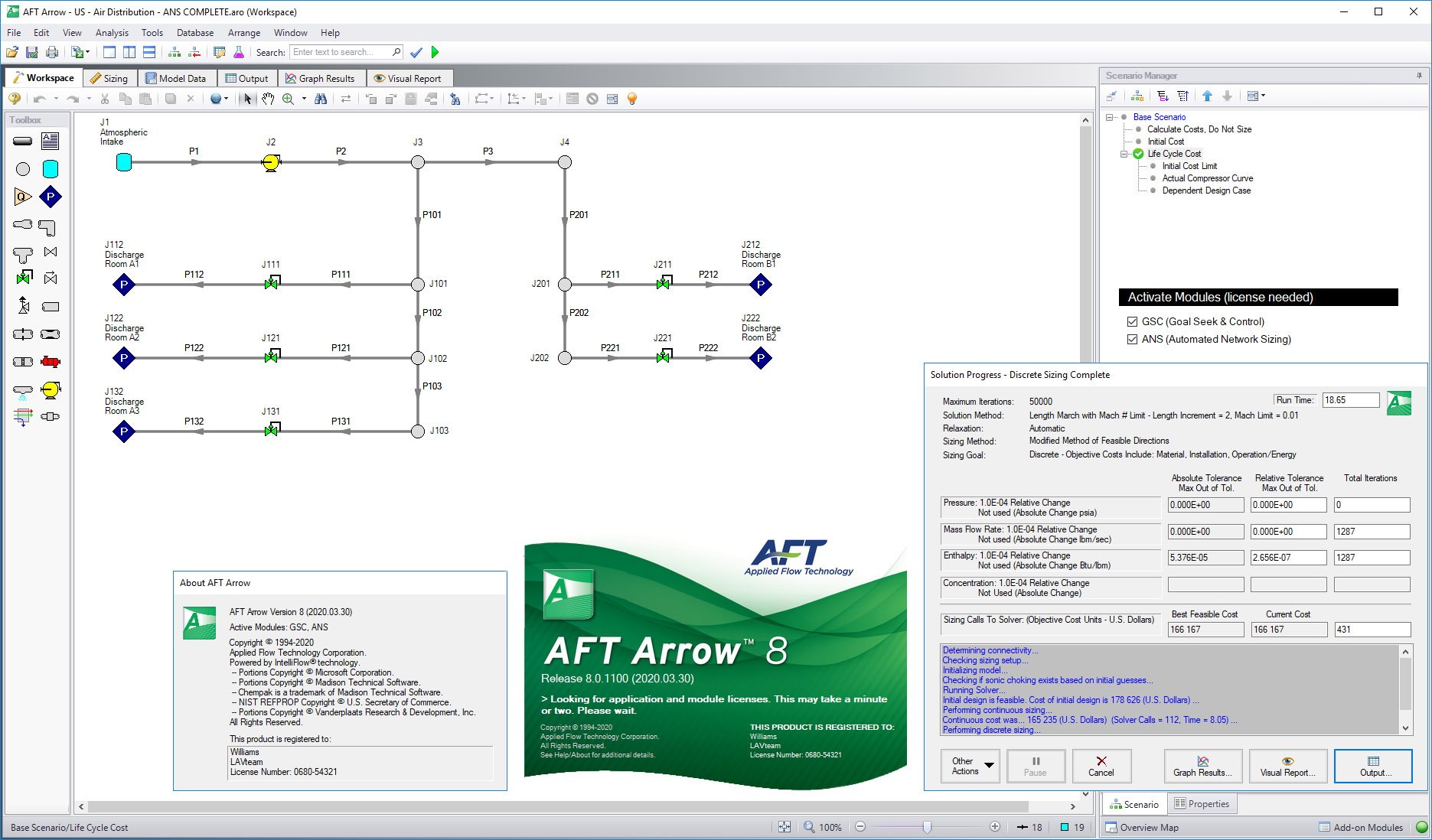Select the Pan tool in the Workspace toolbar
The image size is (1432, 840).
click(268, 98)
